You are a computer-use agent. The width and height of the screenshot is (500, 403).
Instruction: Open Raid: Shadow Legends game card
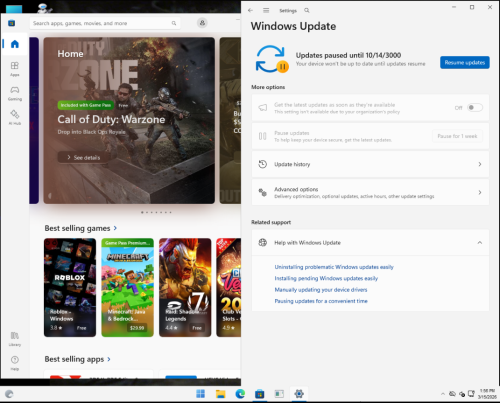pos(185,287)
